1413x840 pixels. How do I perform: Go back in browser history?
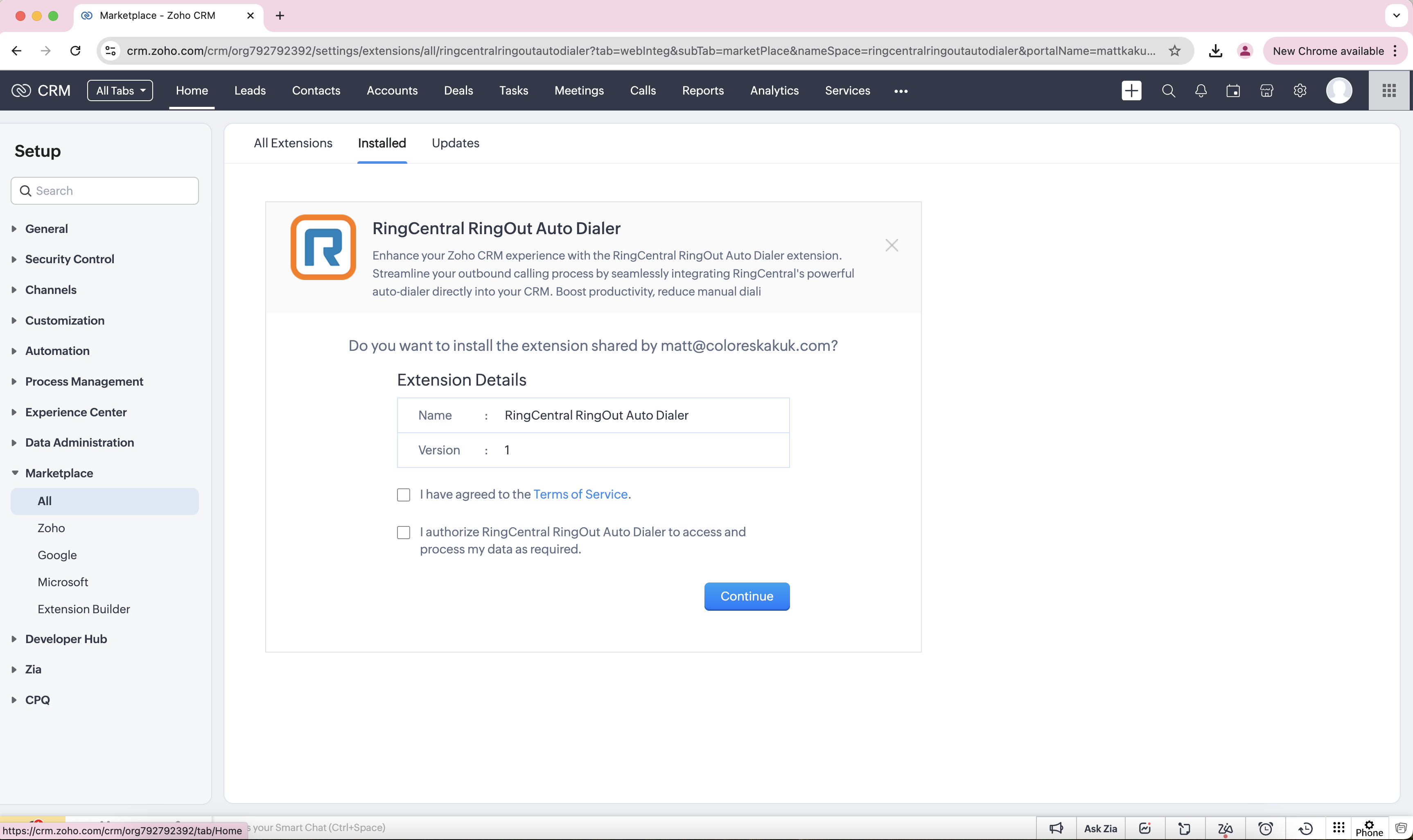[x=16, y=51]
